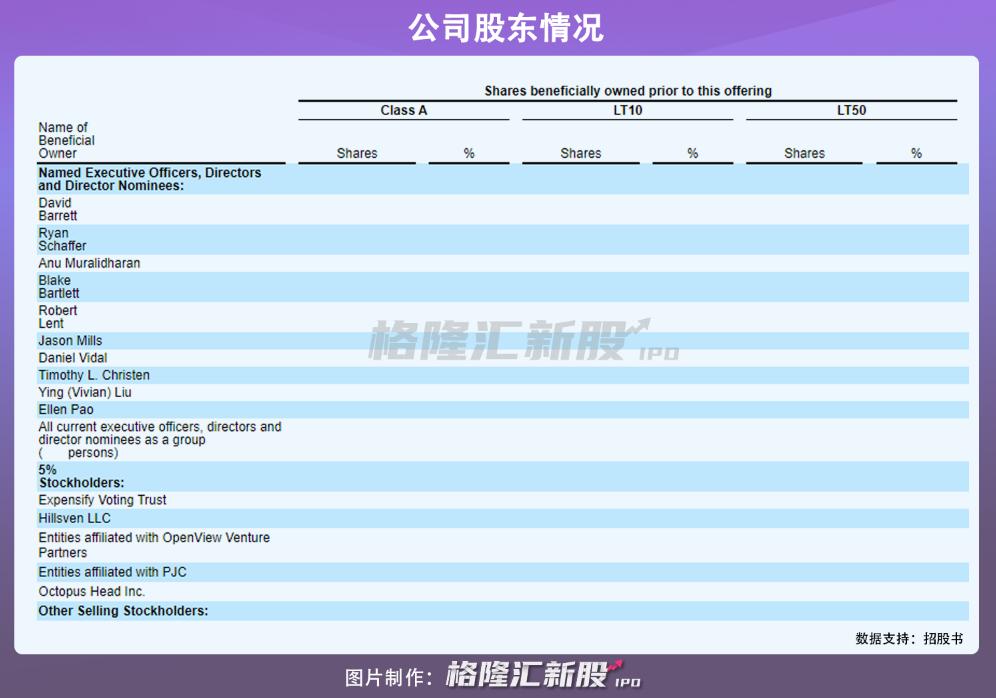Select the Jason Mills row

click(x=502, y=340)
